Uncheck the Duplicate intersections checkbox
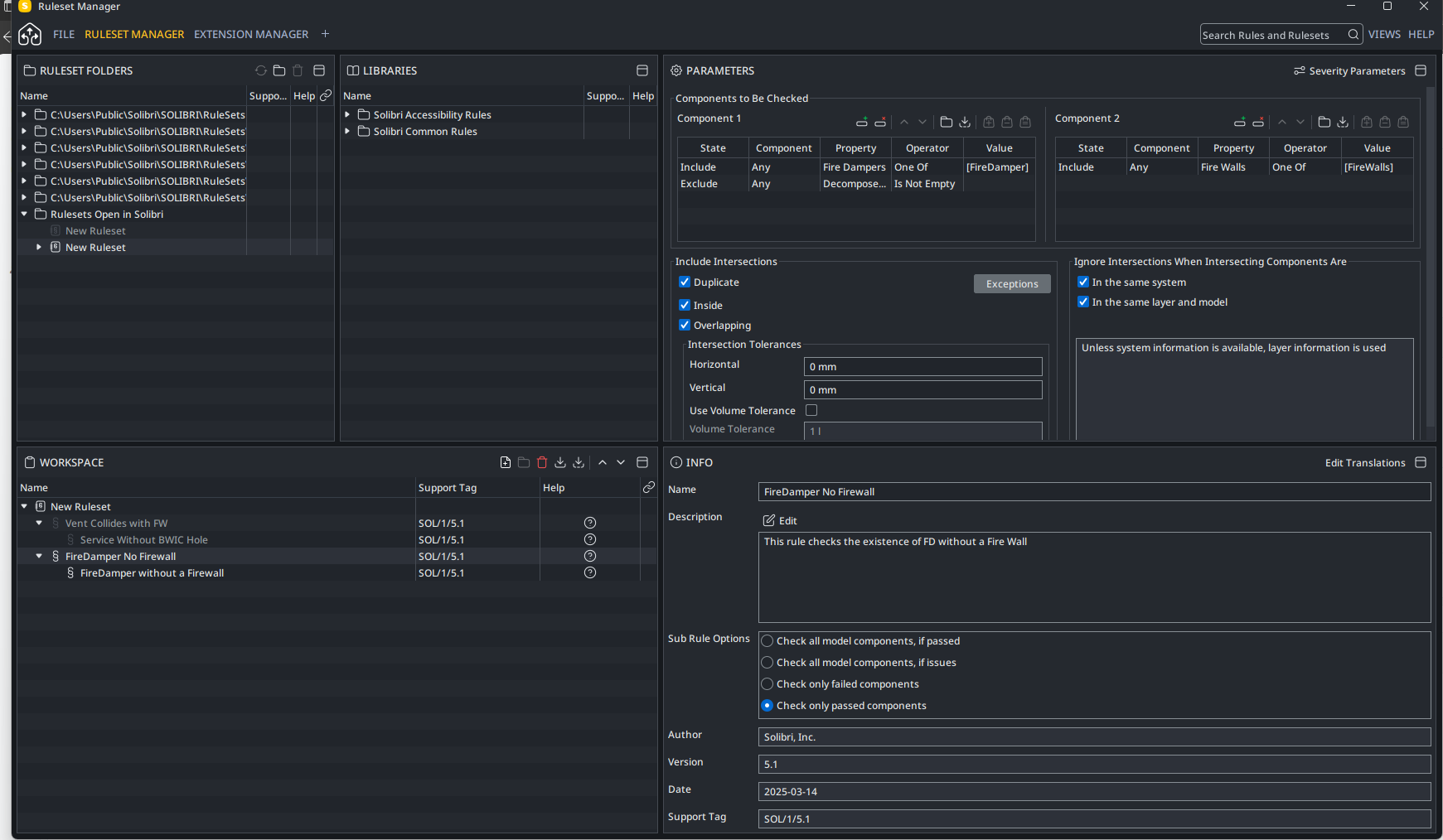The height and width of the screenshot is (840, 1443). tap(685, 282)
